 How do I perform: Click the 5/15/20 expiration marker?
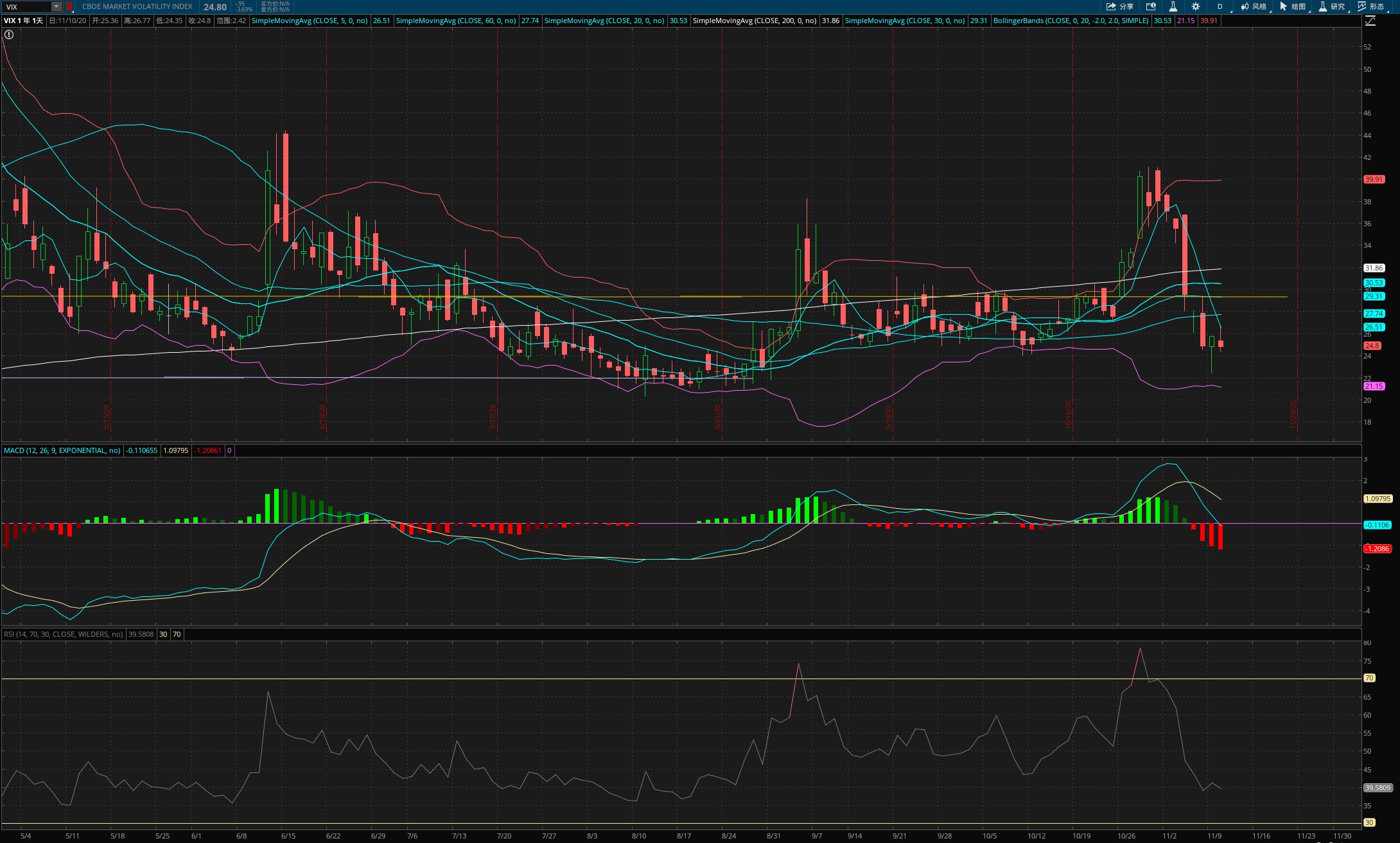pos(107,416)
